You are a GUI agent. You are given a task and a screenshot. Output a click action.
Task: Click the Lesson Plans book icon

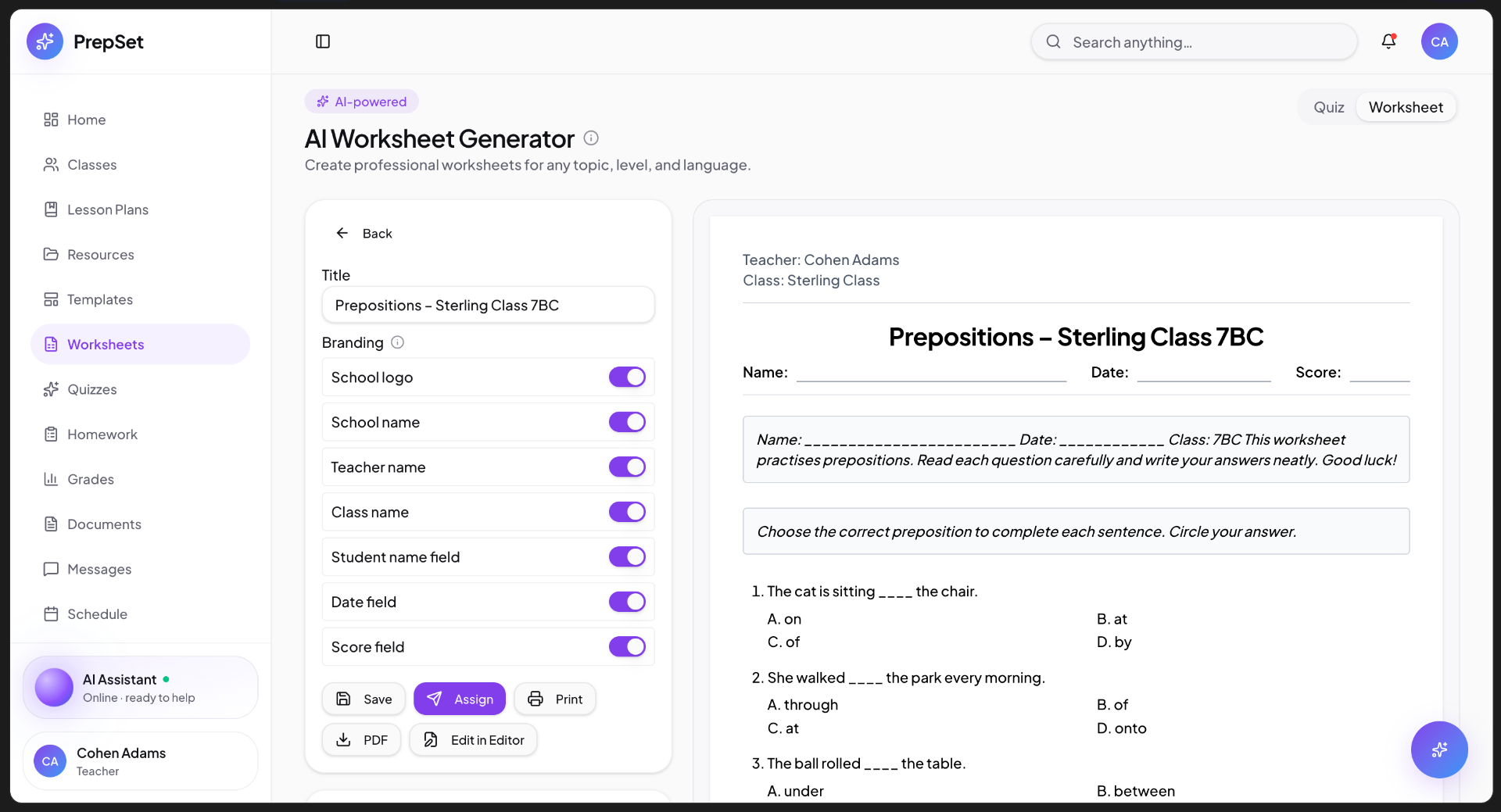(x=51, y=209)
